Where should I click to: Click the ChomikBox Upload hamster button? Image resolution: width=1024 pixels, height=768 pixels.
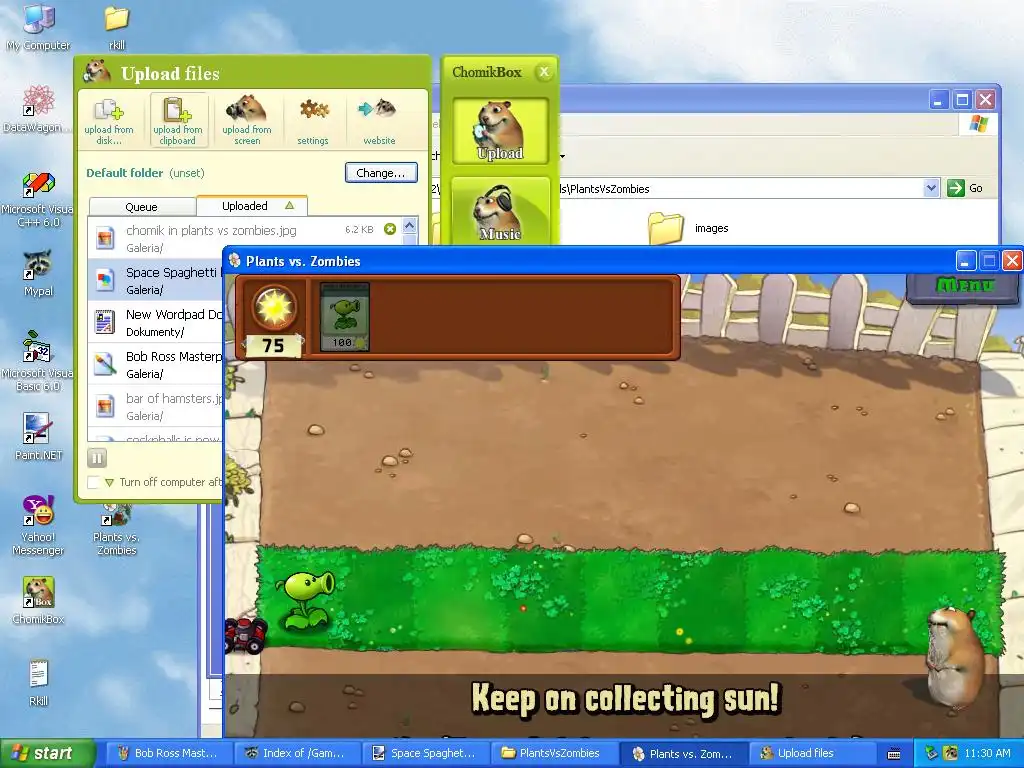tap(500, 131)
